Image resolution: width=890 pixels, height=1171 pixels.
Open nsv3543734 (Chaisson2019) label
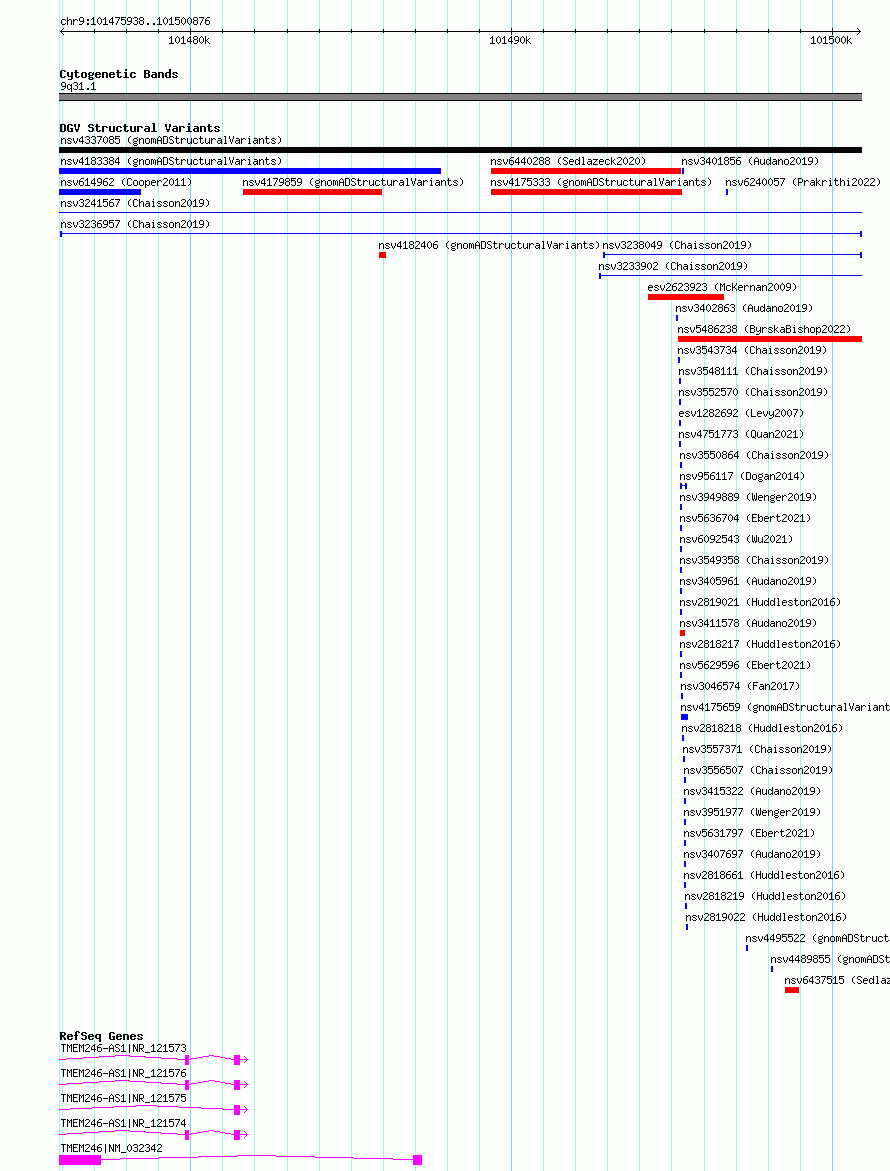[752, 350]
